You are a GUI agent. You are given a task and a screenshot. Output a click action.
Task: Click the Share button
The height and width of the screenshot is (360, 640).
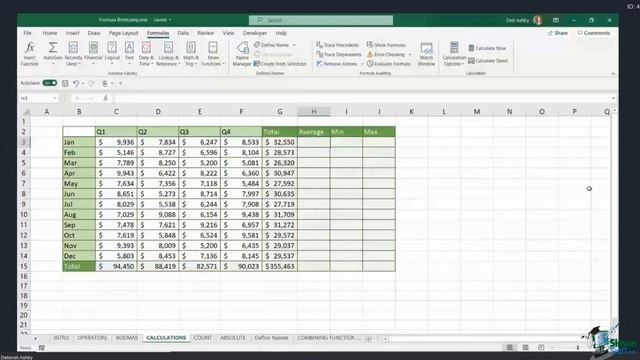[558, 33]
